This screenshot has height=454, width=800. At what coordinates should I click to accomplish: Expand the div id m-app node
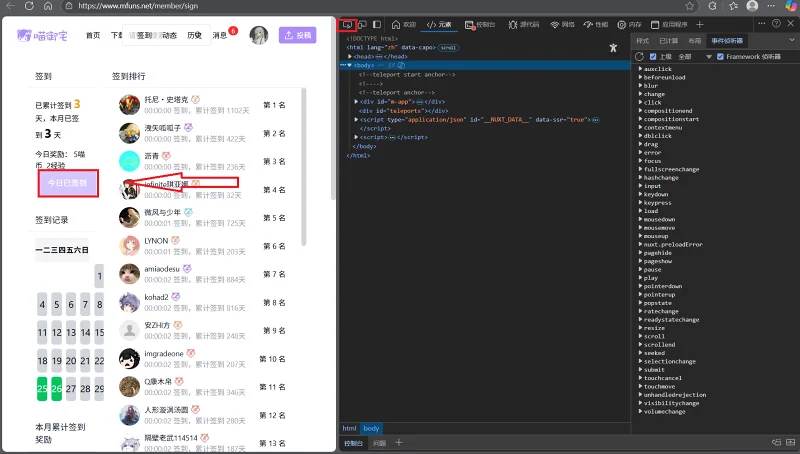click(x=356, y=102)
